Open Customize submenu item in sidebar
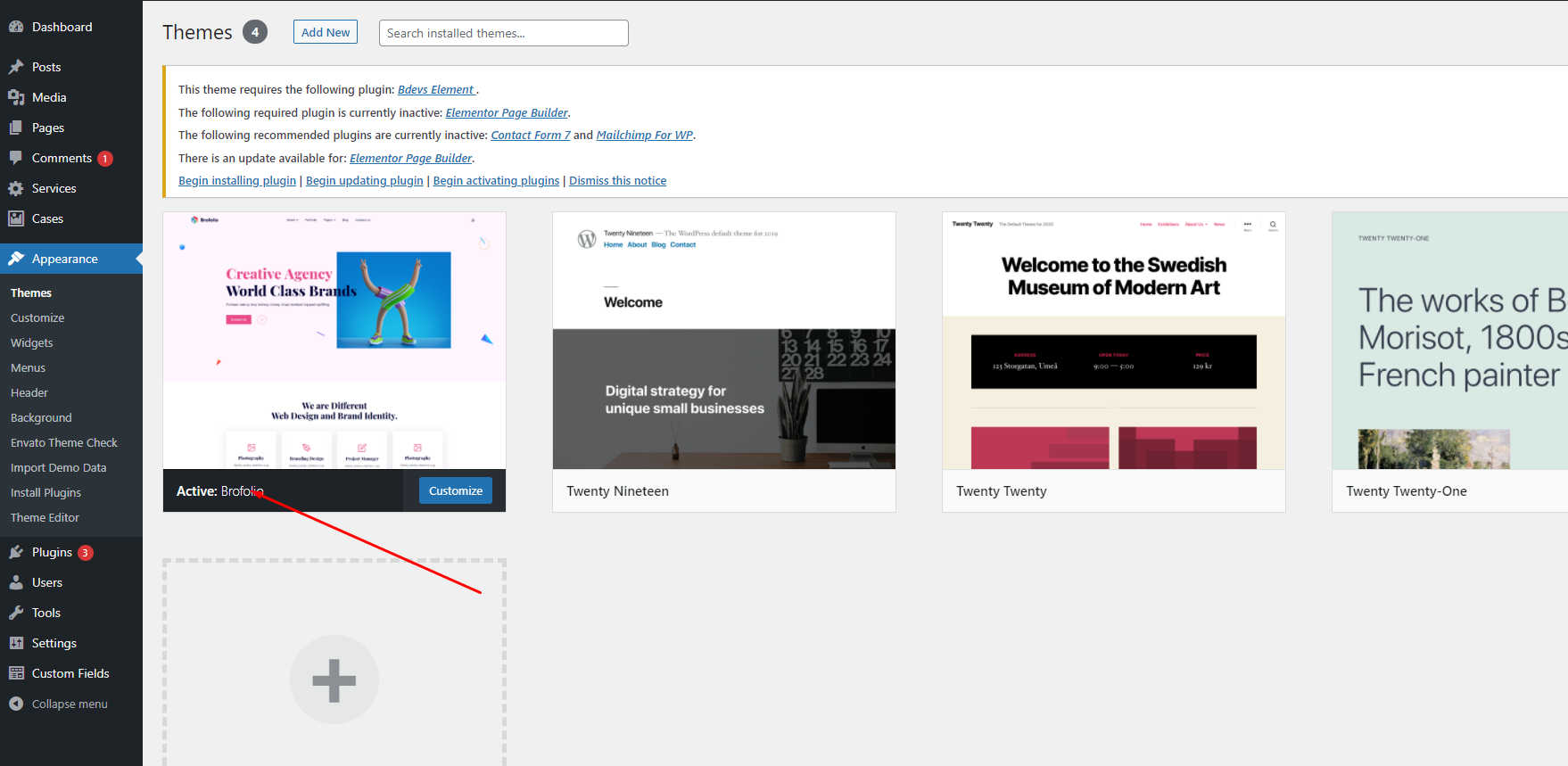The width and height of the screenshot is (1568, 766). pyautogui.click(x=37, y=317)
